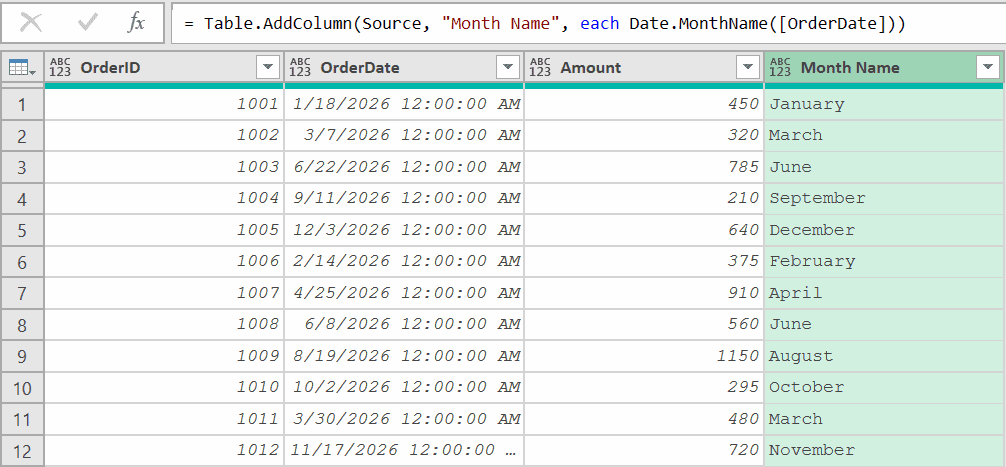The height and width of the screenshot is (467, 1006).
Task: Open the OrderDate column filter dropdown
Action: [507, 68]
